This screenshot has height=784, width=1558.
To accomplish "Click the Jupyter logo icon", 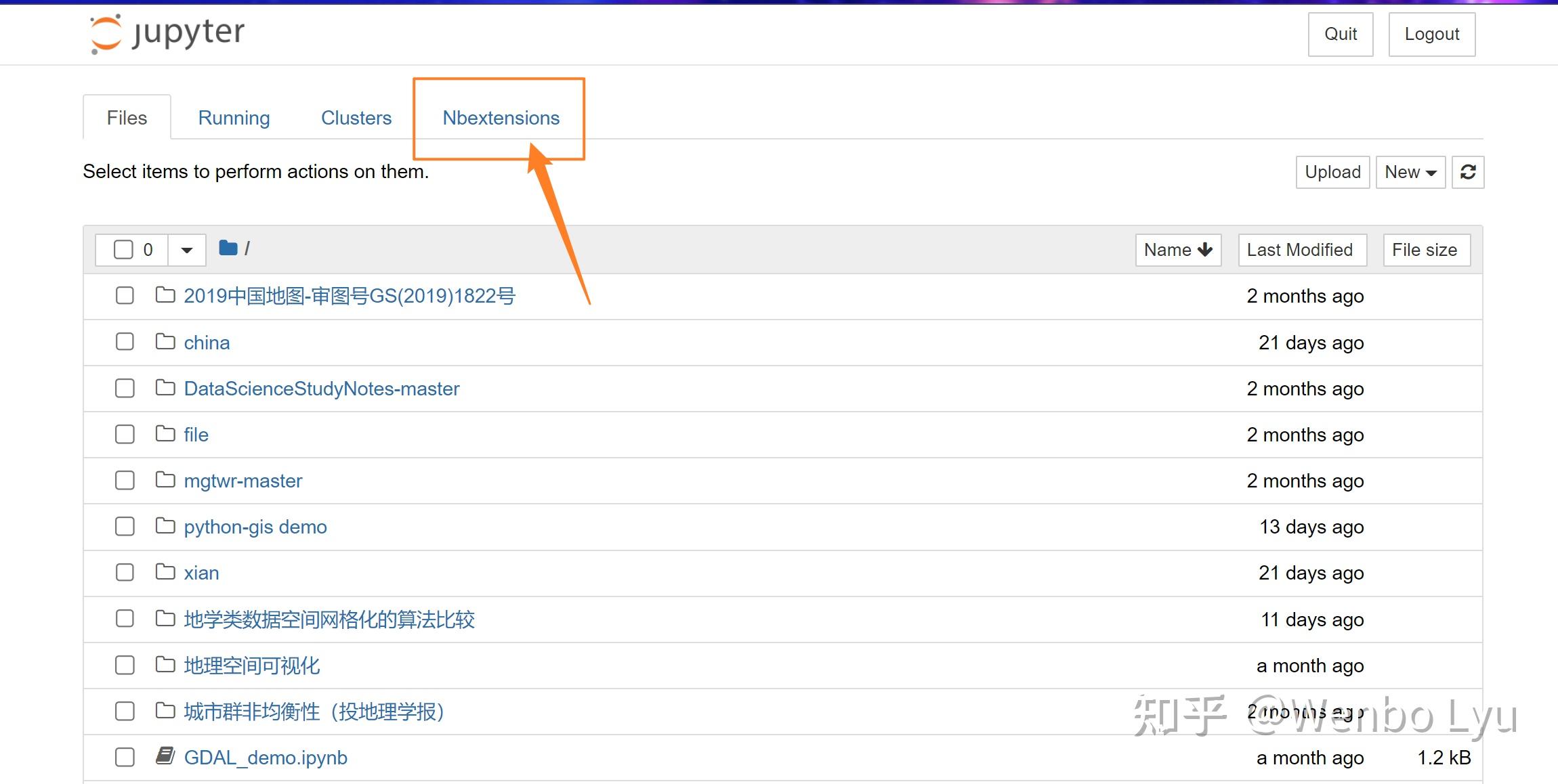I will point(106,33).
